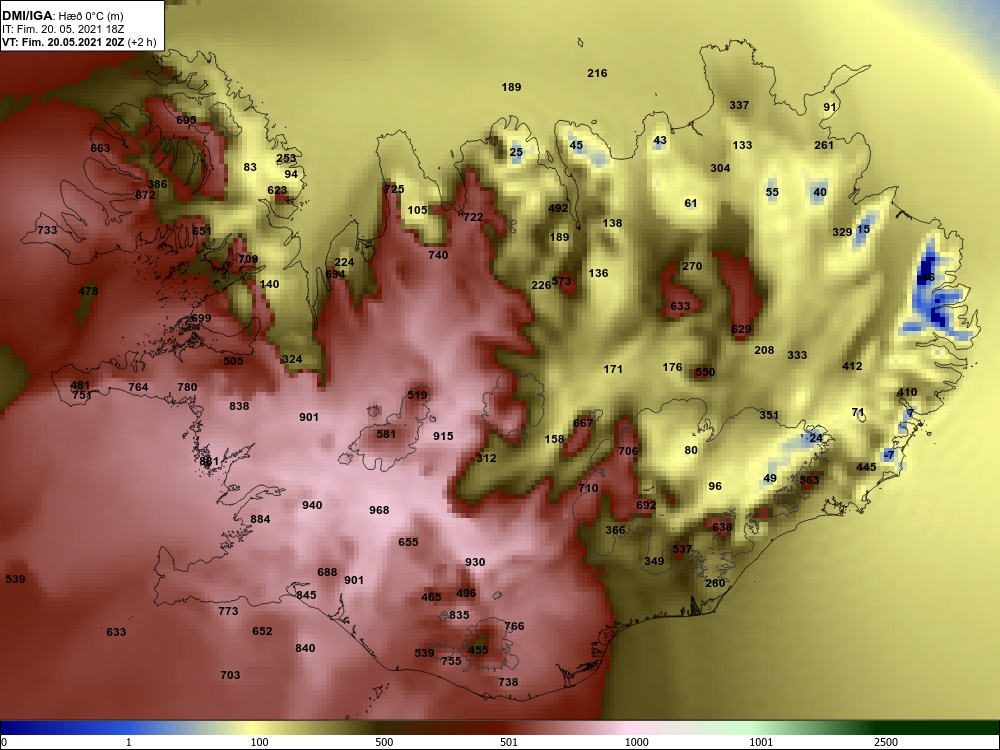The width and height of the screenshot is (1000, 750).
Task: Click the dark blue start of the color scale
Action: (x=8, y=728)
